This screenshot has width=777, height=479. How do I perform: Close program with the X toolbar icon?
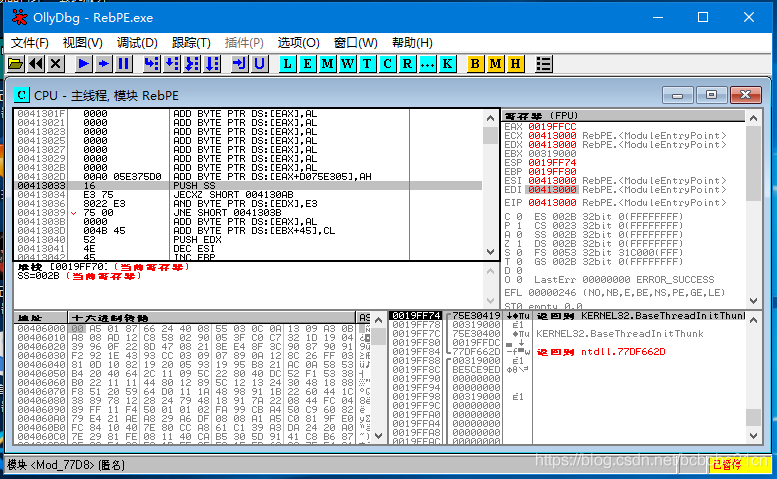pos(56,63)
